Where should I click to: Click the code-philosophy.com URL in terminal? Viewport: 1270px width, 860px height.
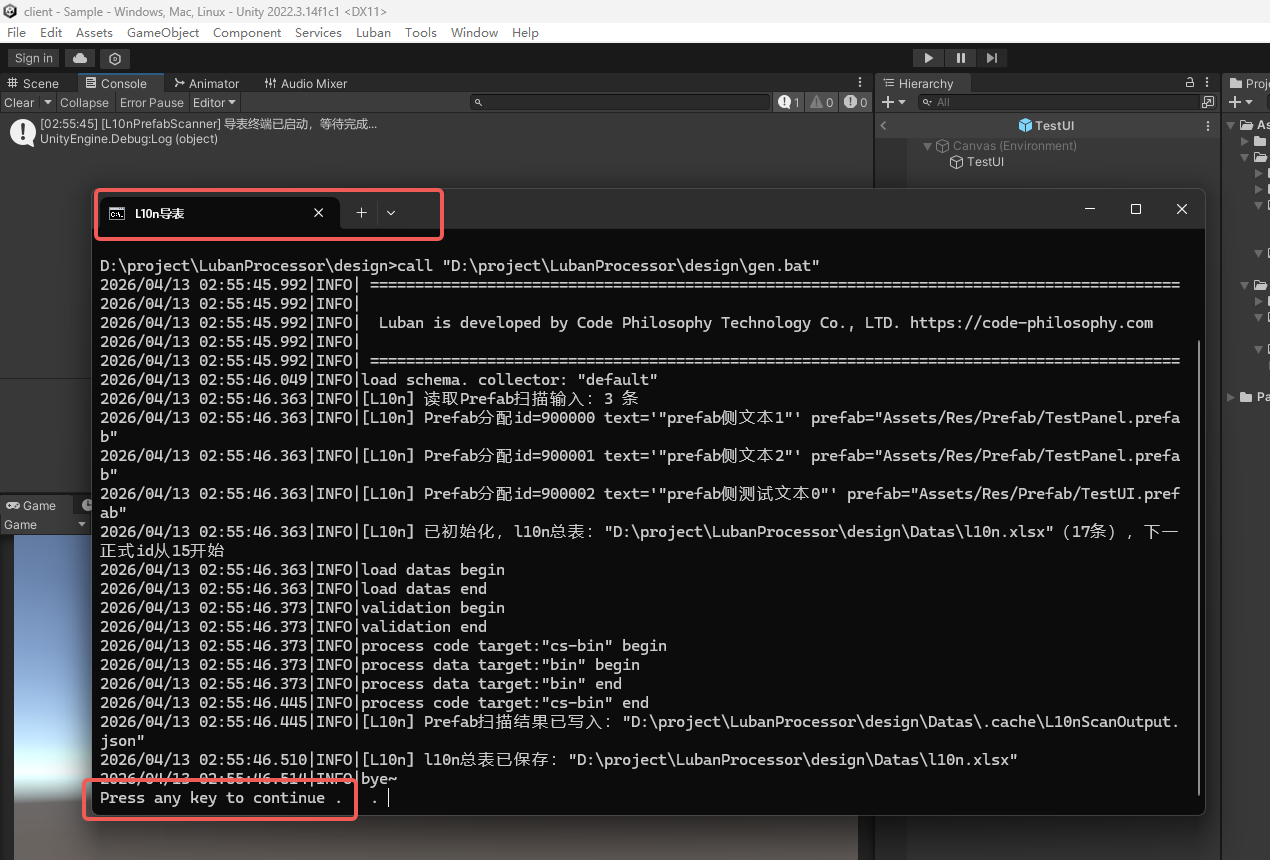coord(1031,323)
